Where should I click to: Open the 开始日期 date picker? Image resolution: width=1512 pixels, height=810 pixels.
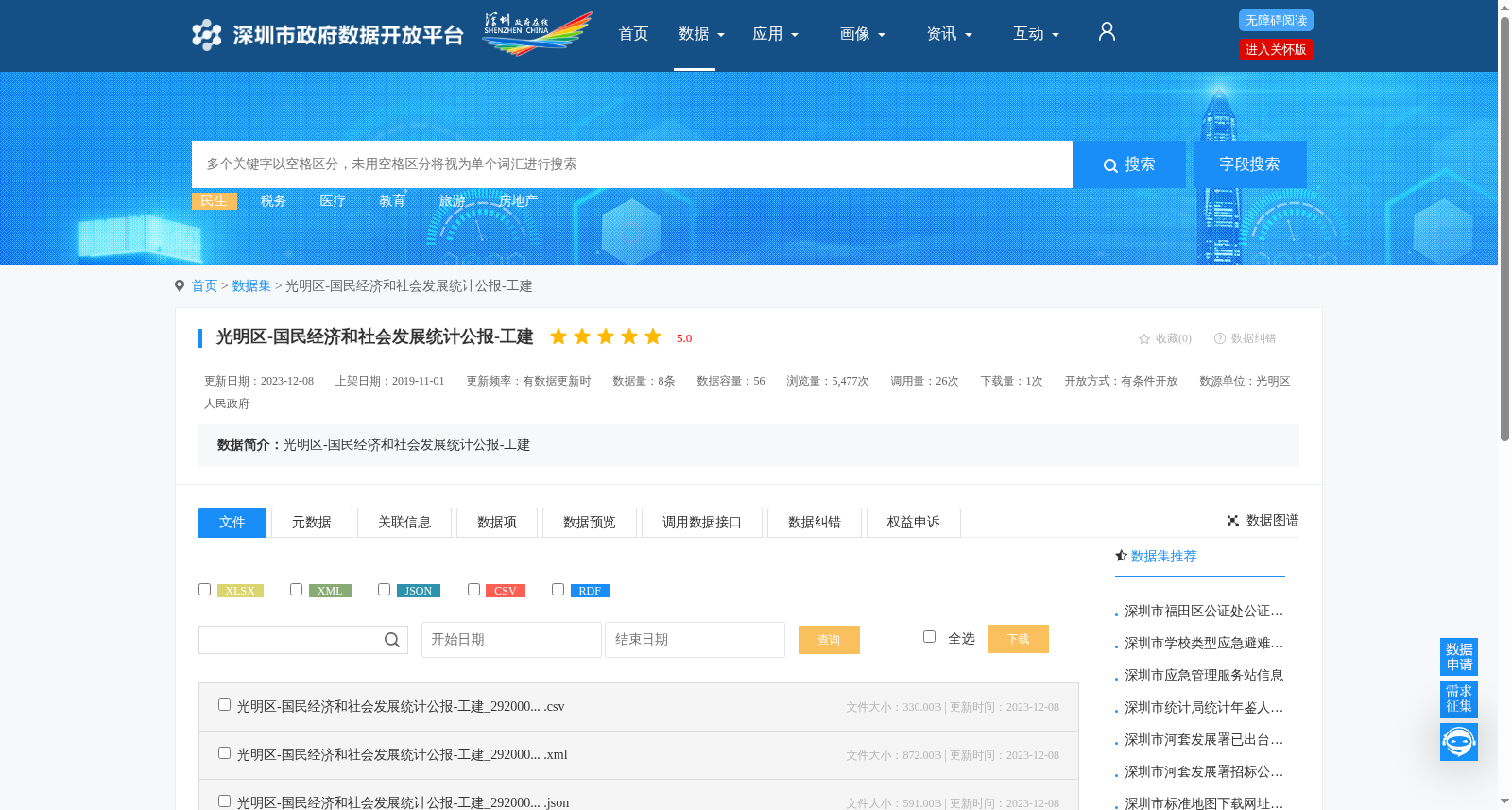click(511, 640)
